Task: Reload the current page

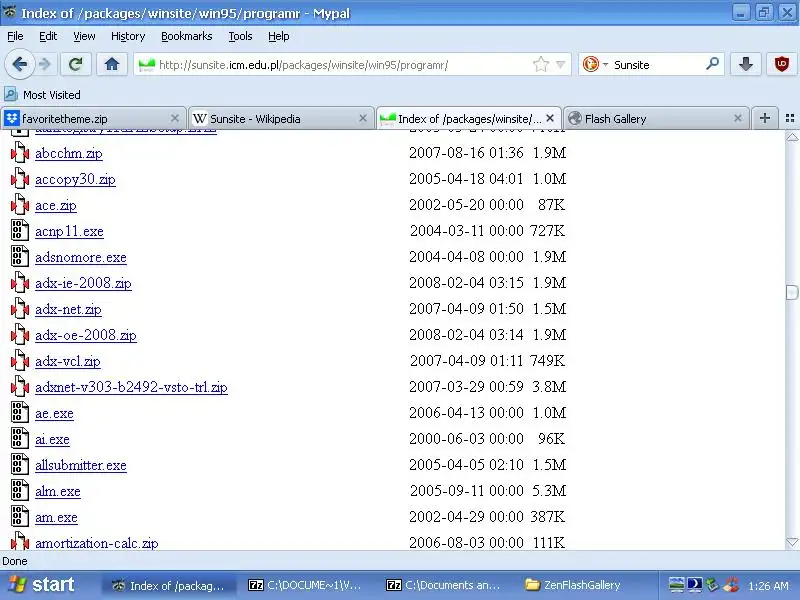Action: tap(76, 64)
